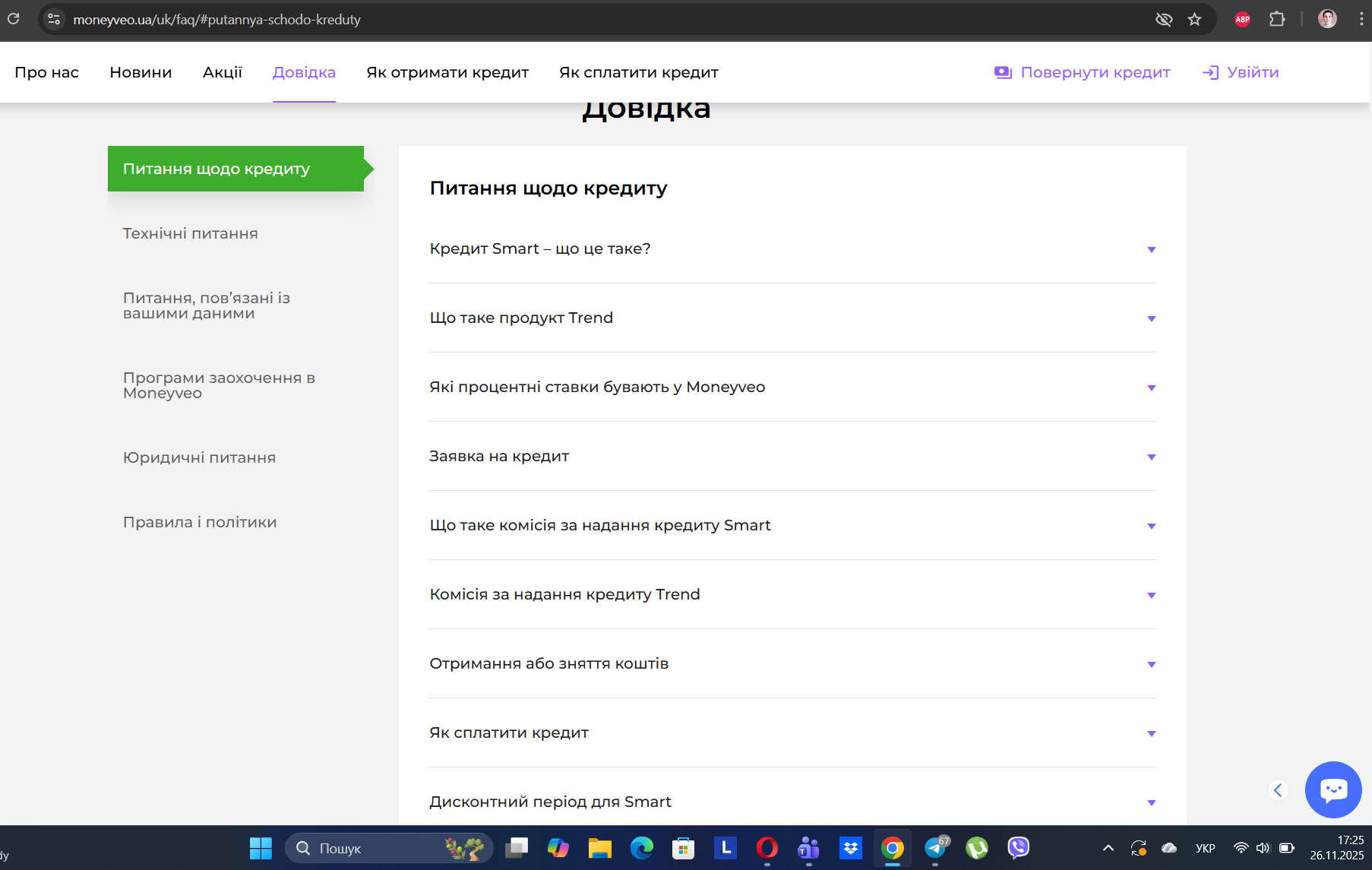Click the sync status tray icon
This screenshot has height=870, width=1372.
pyautogui.click(x=1139, y=848)
